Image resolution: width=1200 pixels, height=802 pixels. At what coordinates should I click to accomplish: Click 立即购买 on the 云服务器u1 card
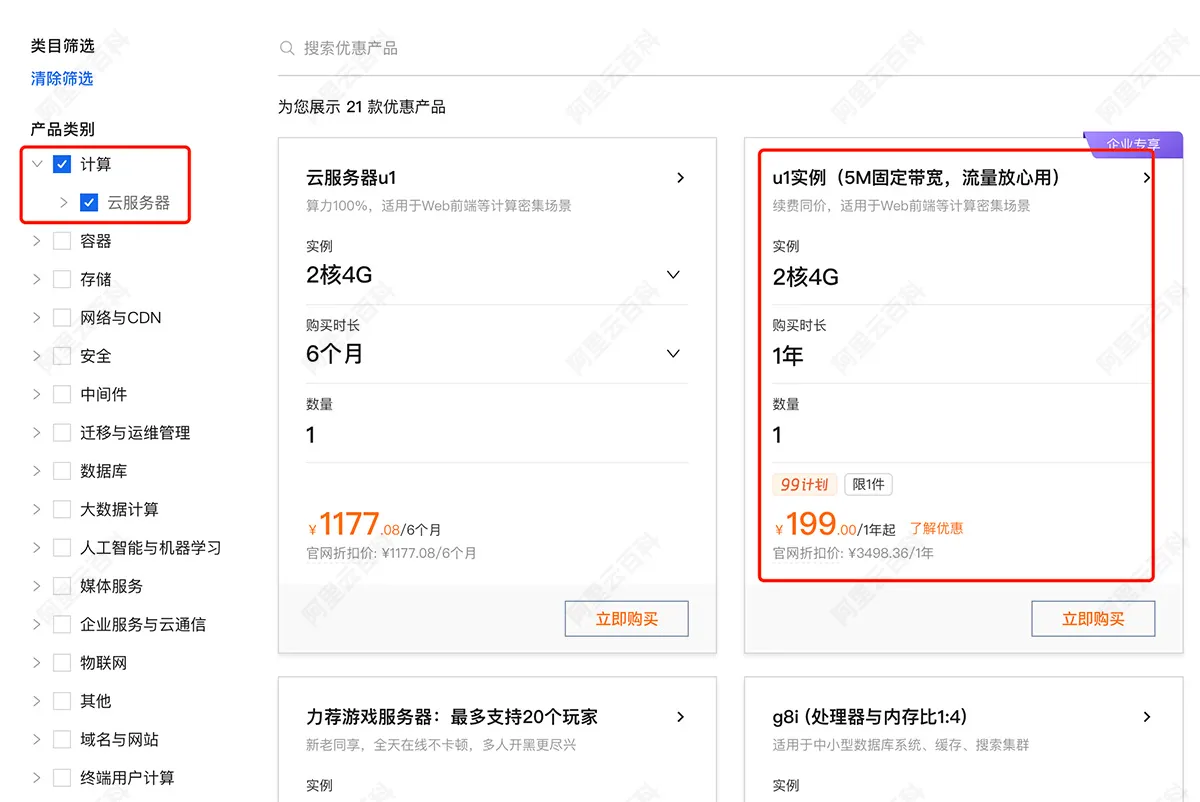tap(626, 618)
